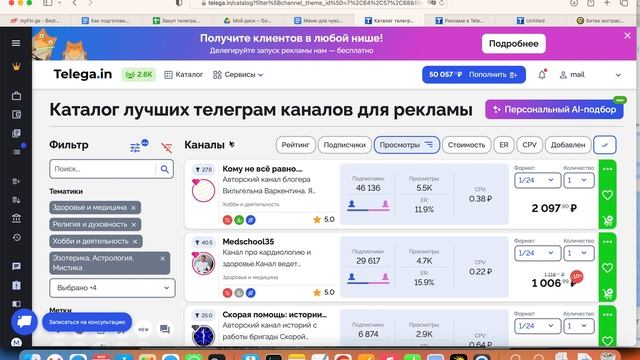Viewport: 640px width, 360px height.
Task: Open more options for Скорая помощь channel
Action: click(607, 315)
